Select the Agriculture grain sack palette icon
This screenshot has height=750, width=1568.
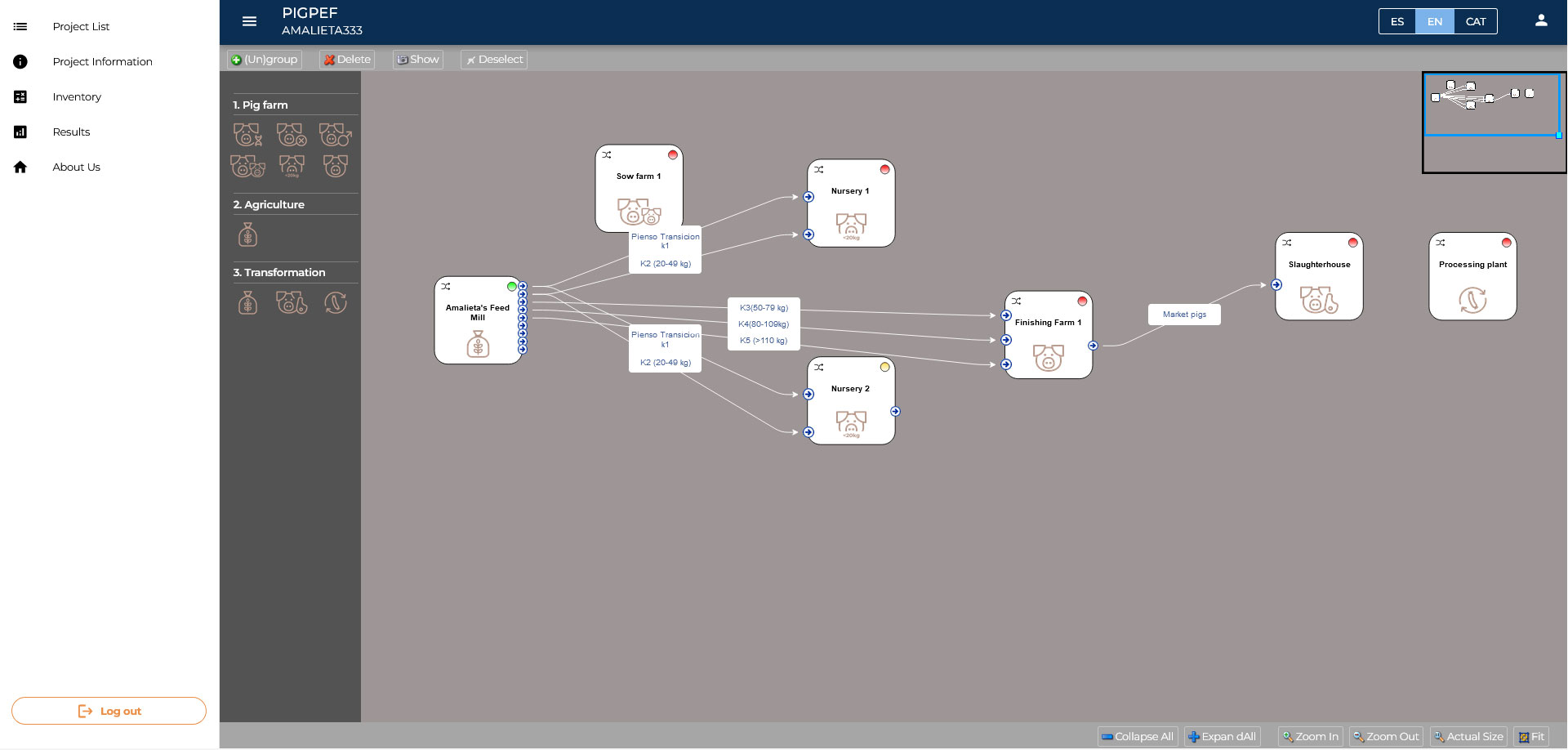(247, 235)
